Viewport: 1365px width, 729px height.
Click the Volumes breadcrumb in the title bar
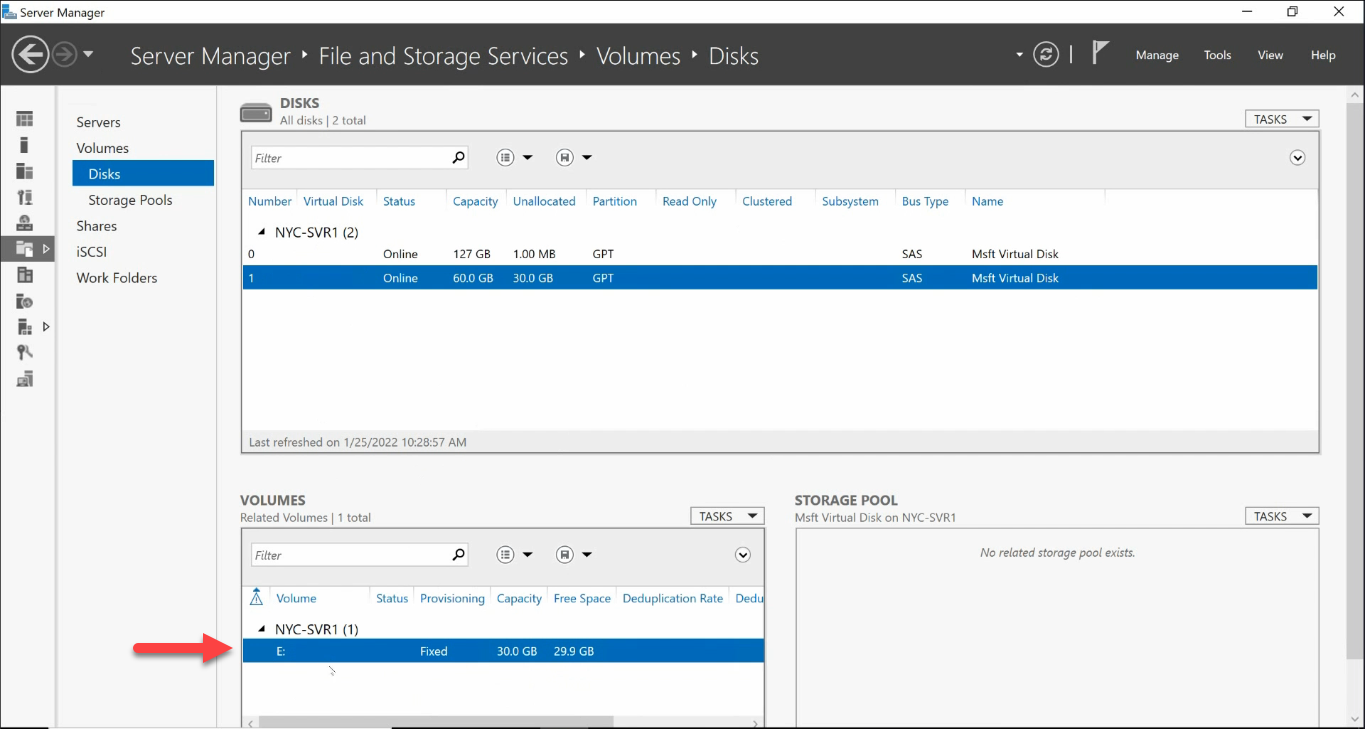(x=638, y=56)
